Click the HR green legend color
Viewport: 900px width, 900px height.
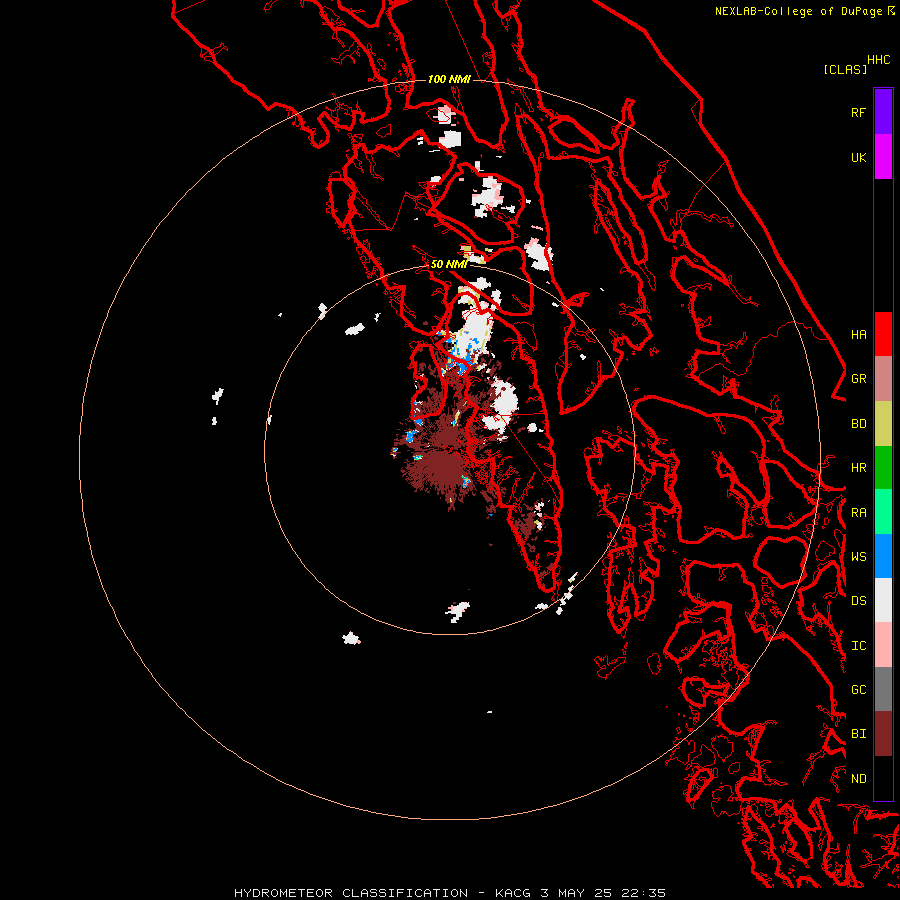pos(883,468)
